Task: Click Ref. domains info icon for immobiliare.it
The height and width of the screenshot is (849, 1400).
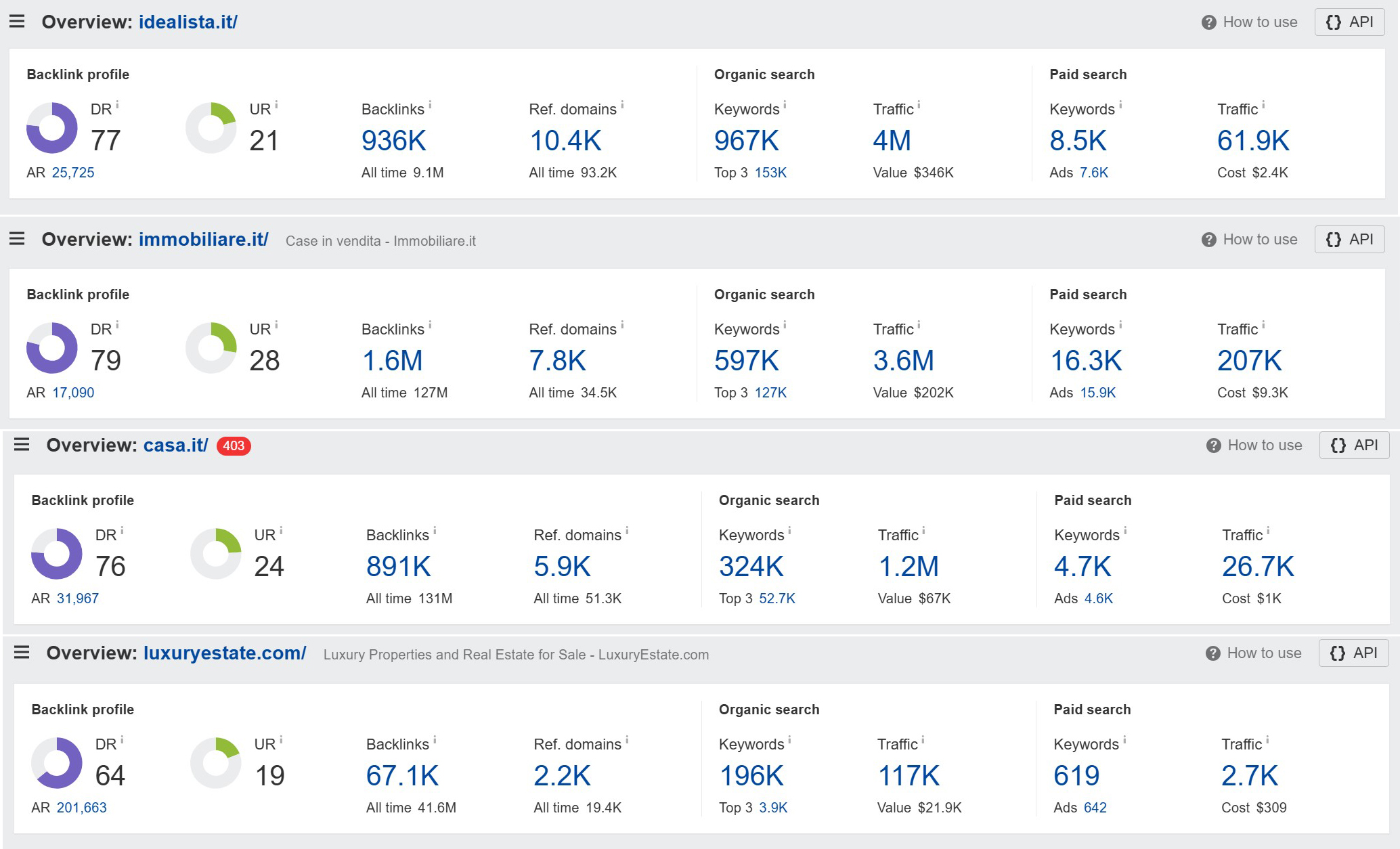Action: [x=622, y=325]
